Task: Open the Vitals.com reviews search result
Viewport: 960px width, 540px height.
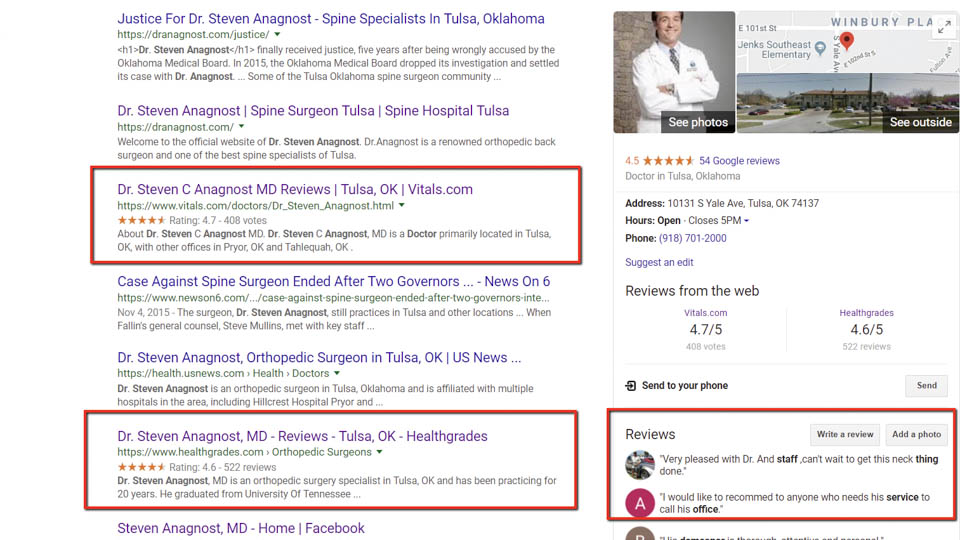Action: [x=294, y=190]
